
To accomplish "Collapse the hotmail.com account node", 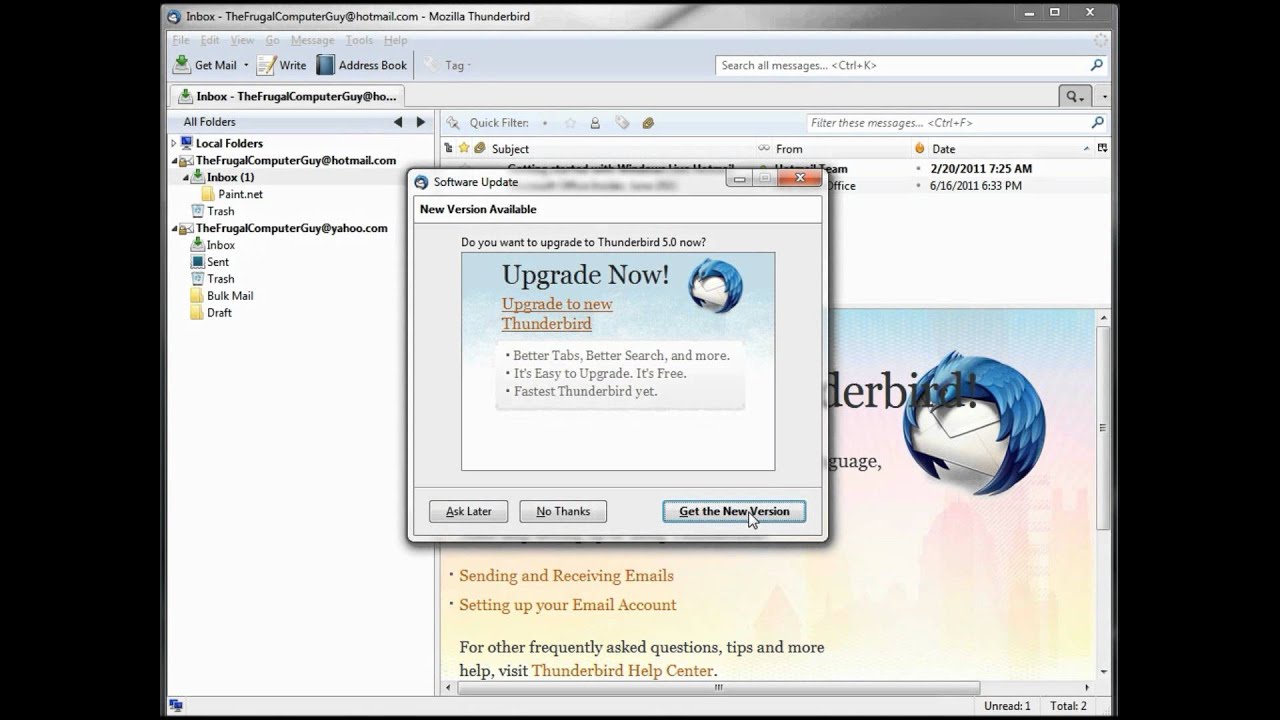I will coord(173,160).
